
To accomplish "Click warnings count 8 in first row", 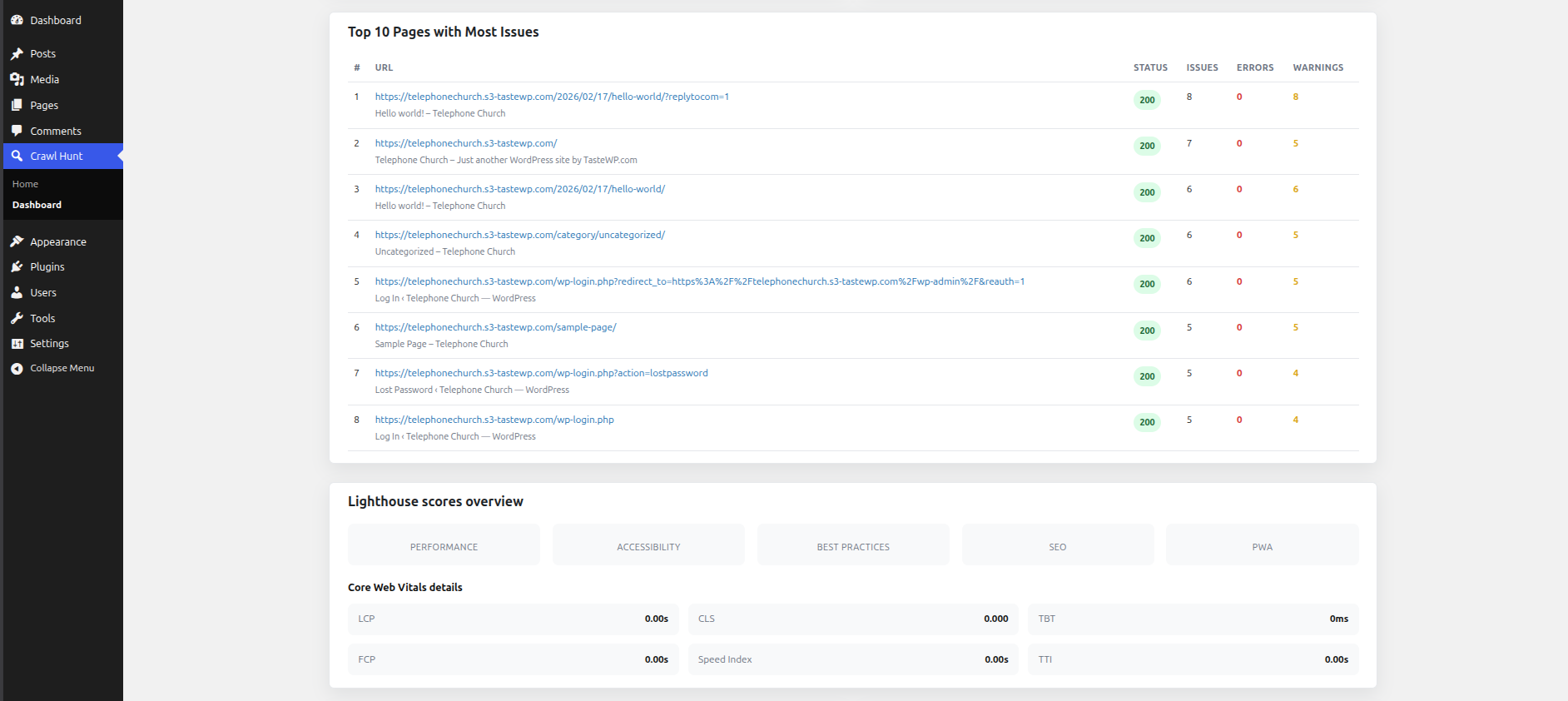I will [x=1295, y=97].
